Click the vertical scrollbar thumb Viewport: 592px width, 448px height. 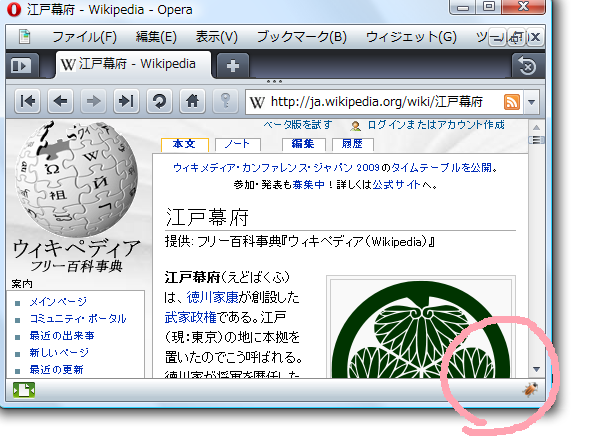point(536,140)
